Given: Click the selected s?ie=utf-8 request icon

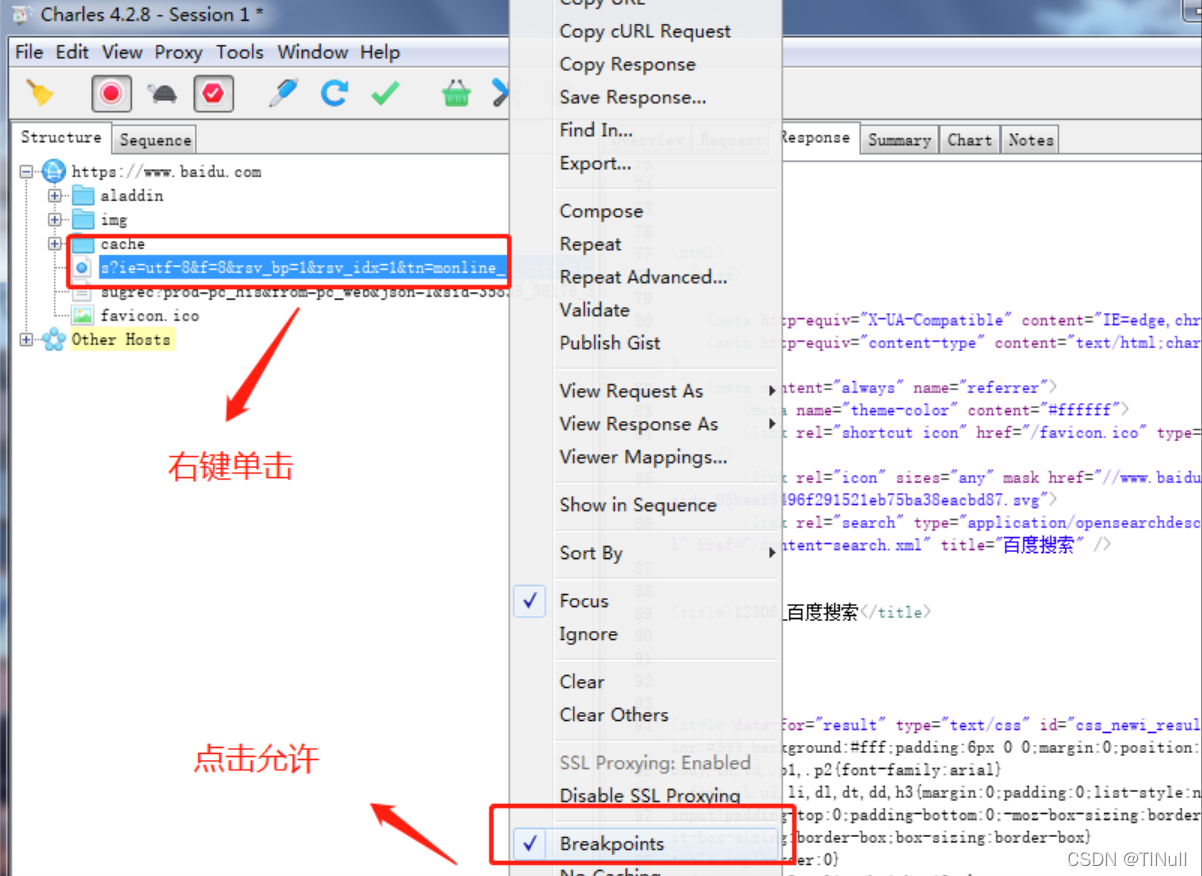Looking at the screenshot, I should tap(83, 268).
